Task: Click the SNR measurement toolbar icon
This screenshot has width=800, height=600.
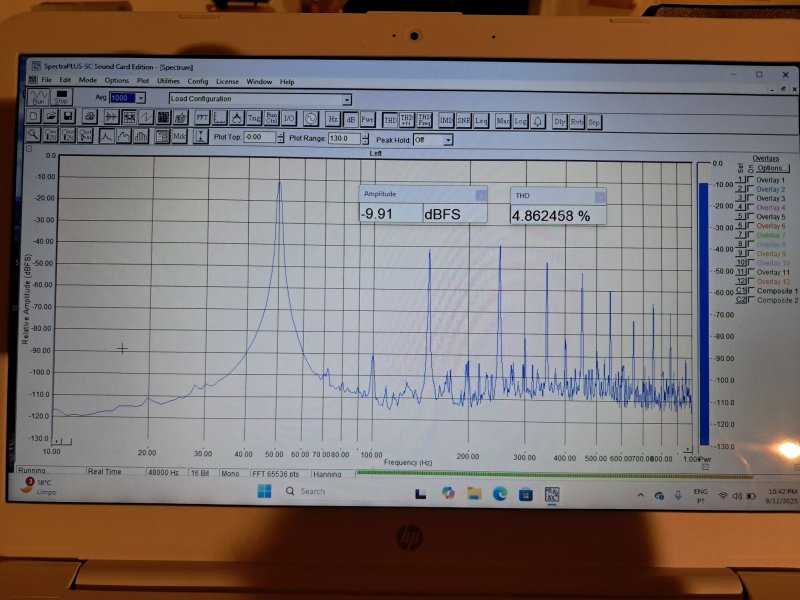Action: point(463,120)
